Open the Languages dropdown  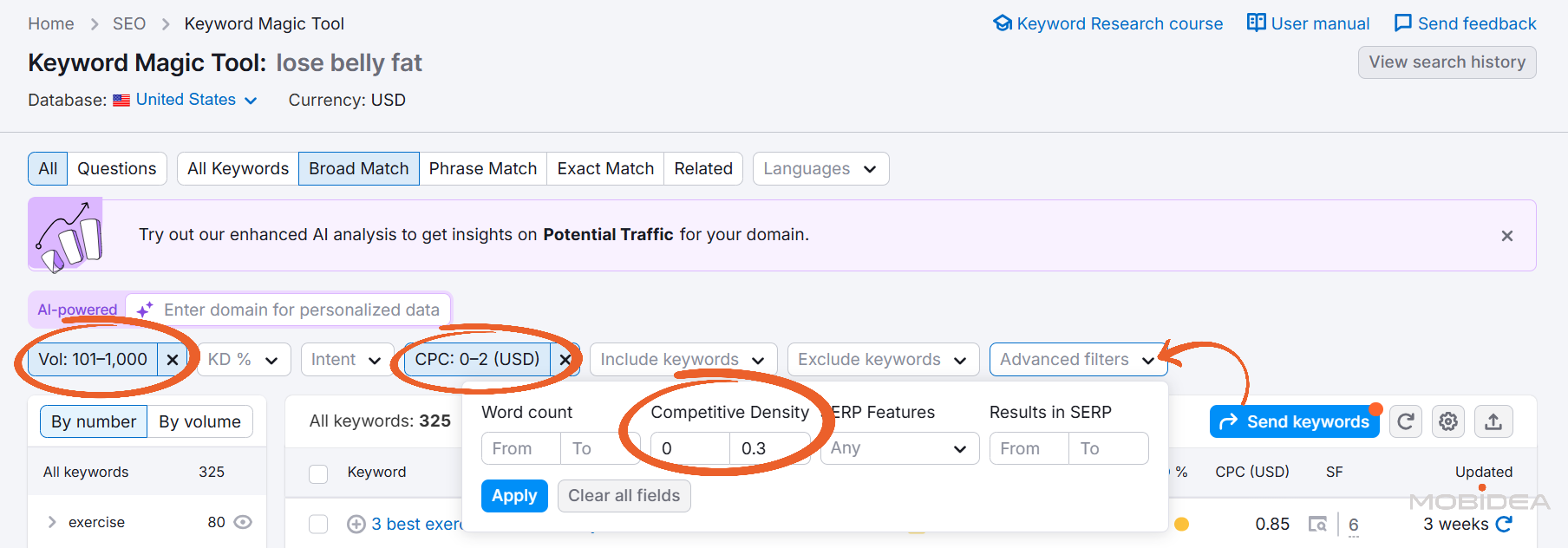coord(820,168)
